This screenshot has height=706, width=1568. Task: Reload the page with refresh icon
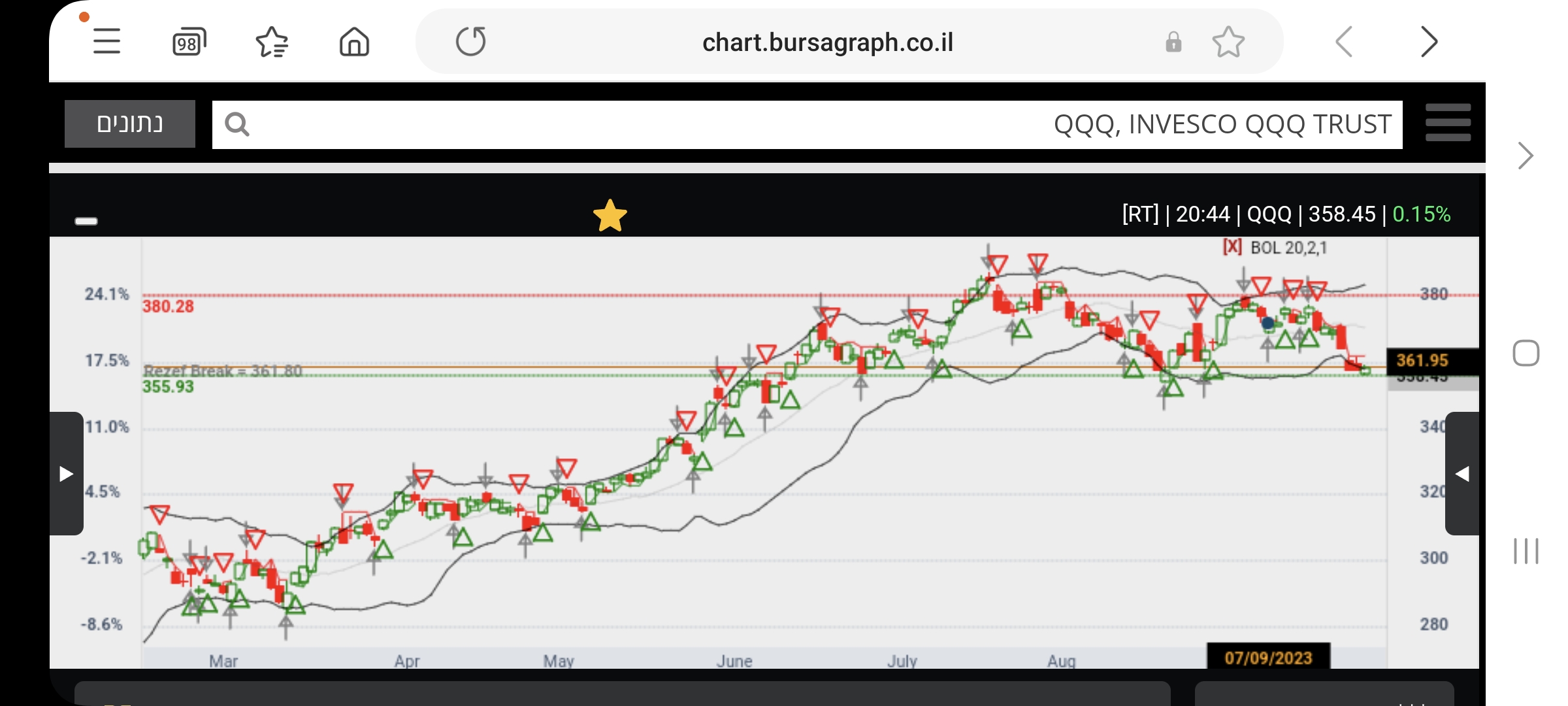pos(470,42)
